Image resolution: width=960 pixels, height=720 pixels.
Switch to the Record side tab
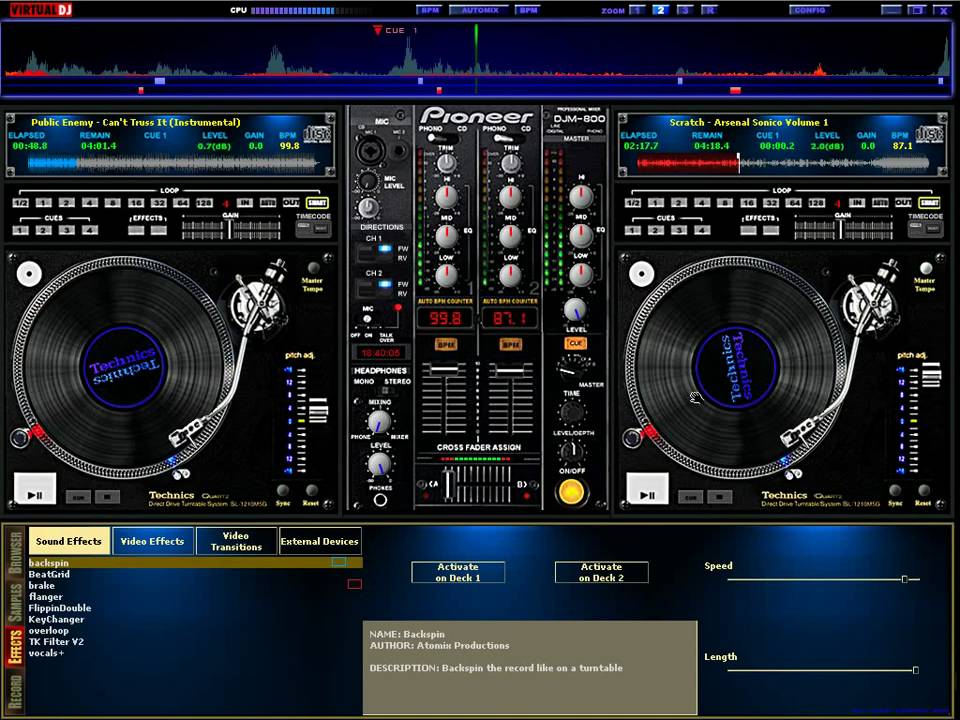point(15,691)
